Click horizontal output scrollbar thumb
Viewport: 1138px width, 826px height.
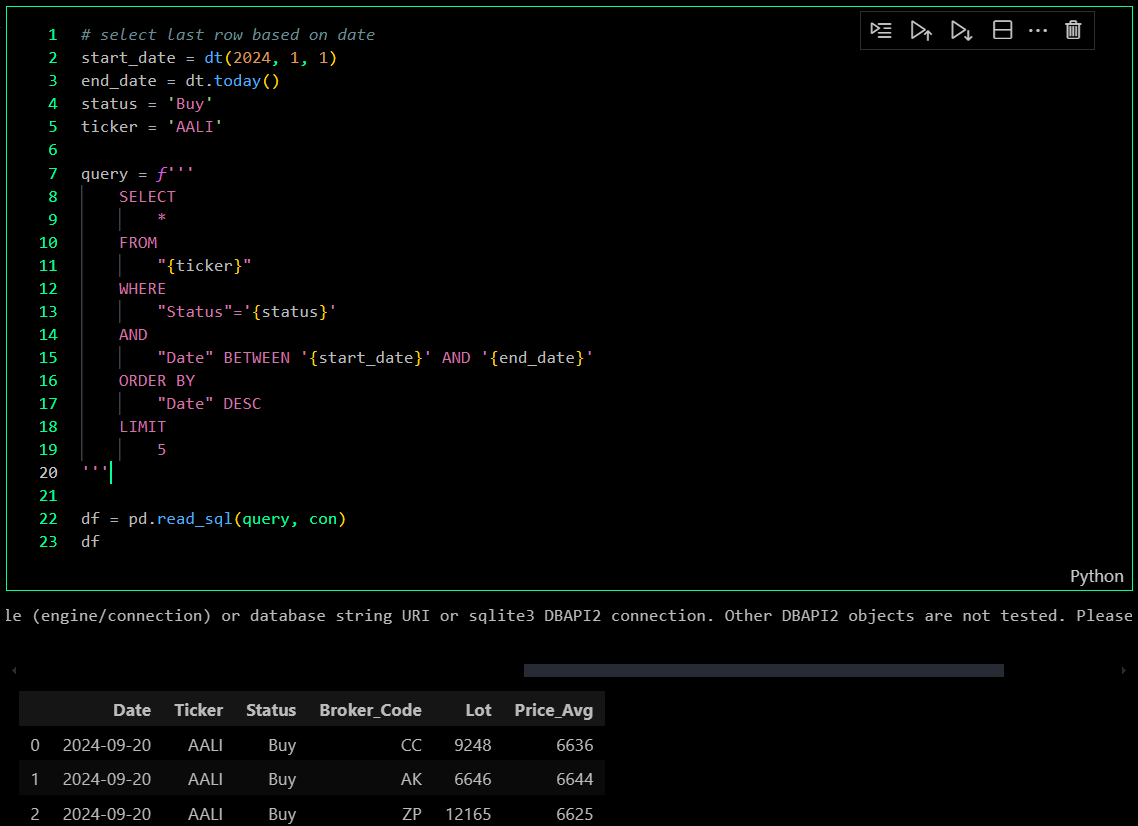(764, 671)
